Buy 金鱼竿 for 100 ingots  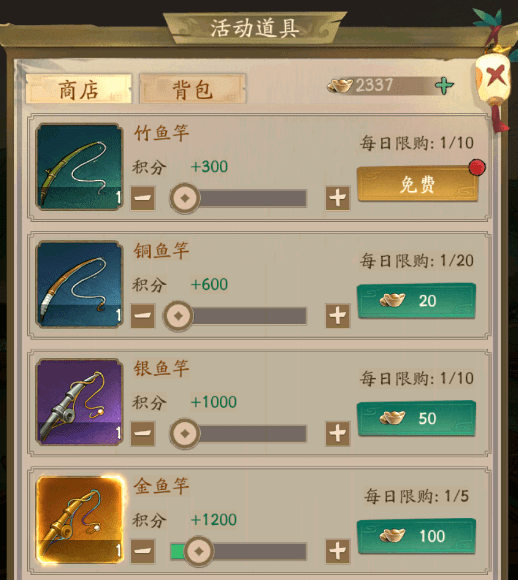pos(417,536)
